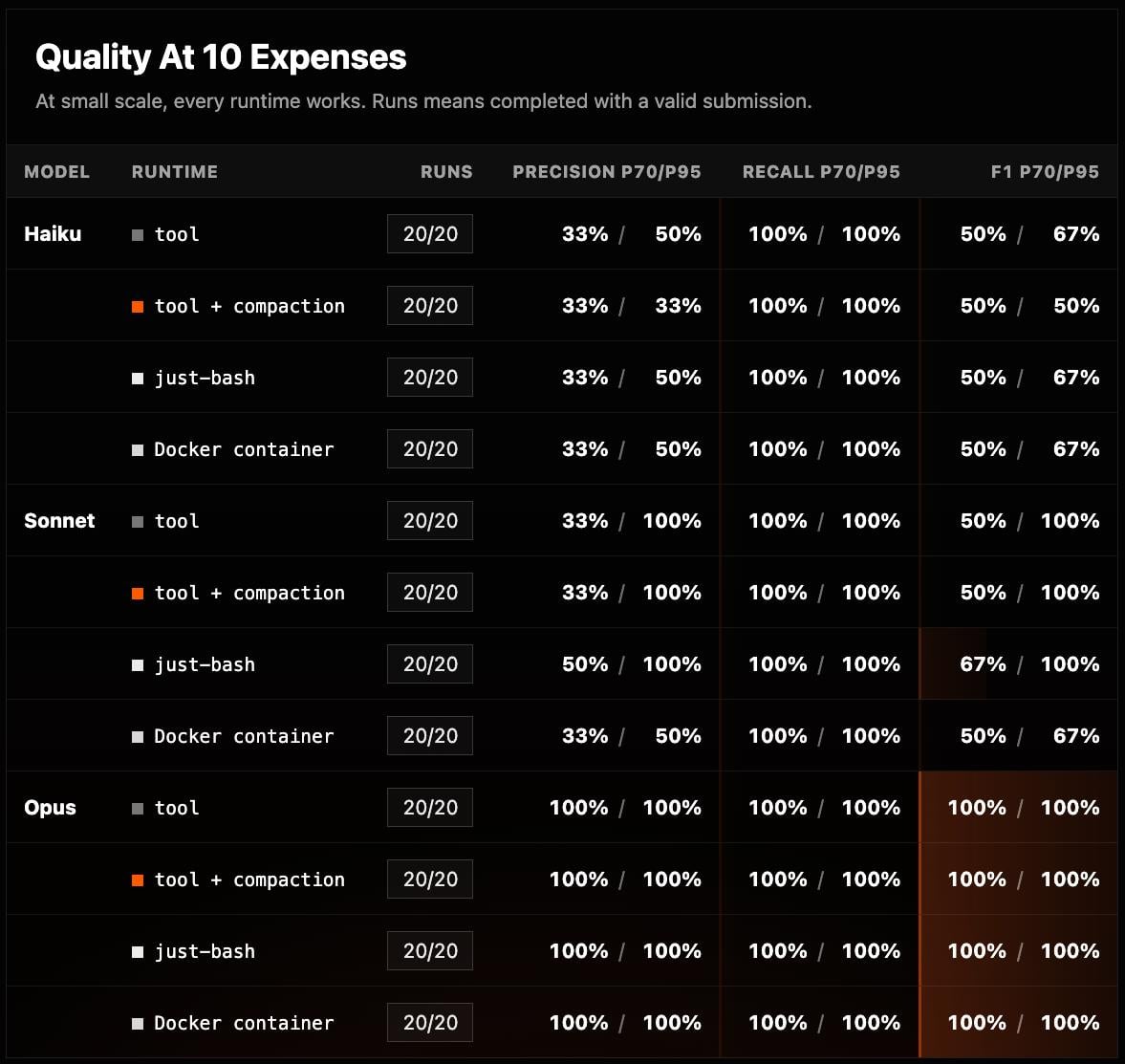This screenshot has height=1064, width=1125.
Task: Click Opus's Docker container runtime label
Action: pos(244,1024)
